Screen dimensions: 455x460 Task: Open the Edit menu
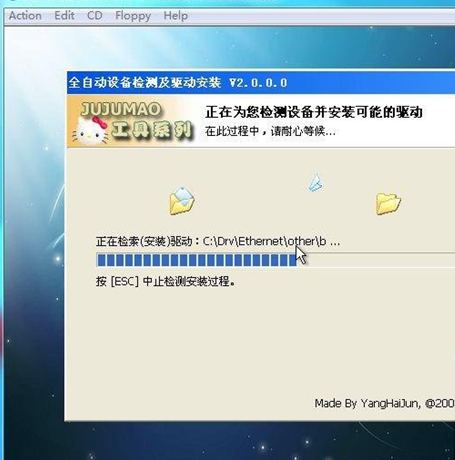tap(64, 16)
